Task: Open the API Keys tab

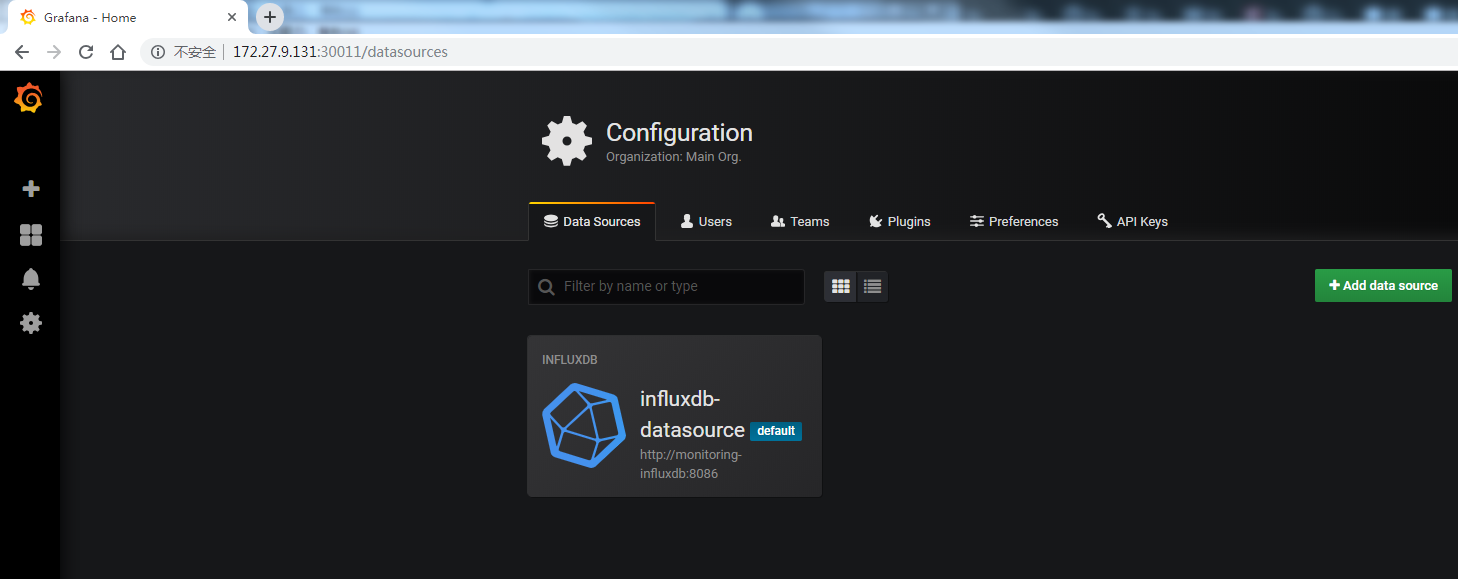Action: tap(1132, 221)
